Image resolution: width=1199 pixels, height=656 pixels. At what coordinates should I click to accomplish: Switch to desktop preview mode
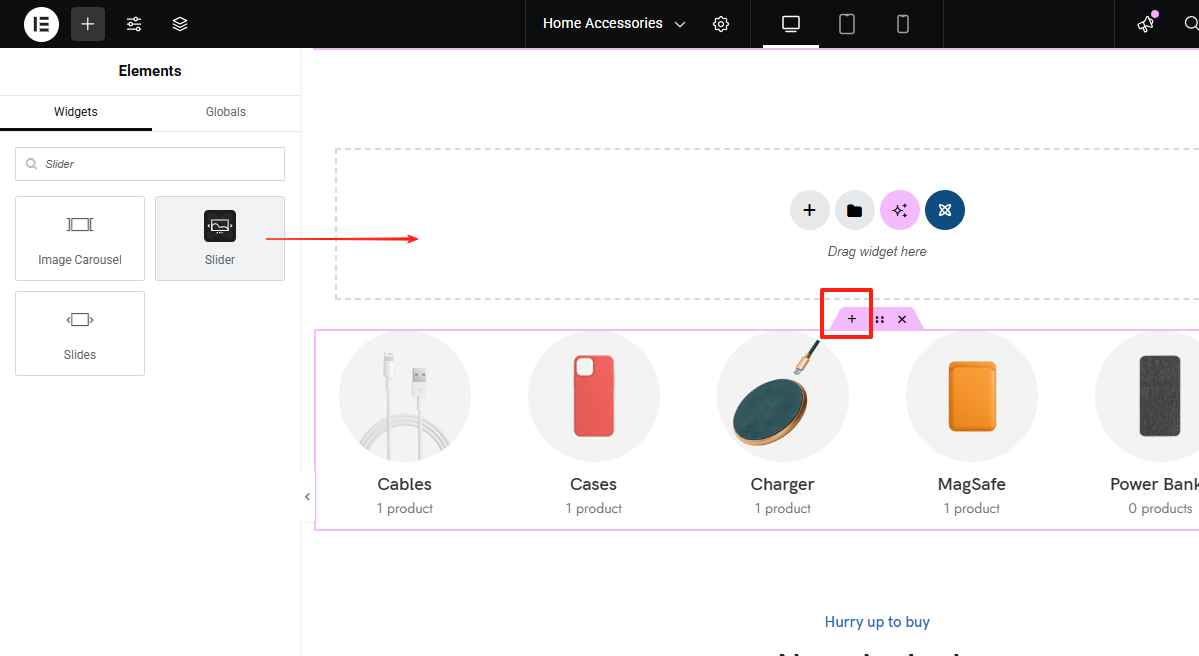point(791,24)
